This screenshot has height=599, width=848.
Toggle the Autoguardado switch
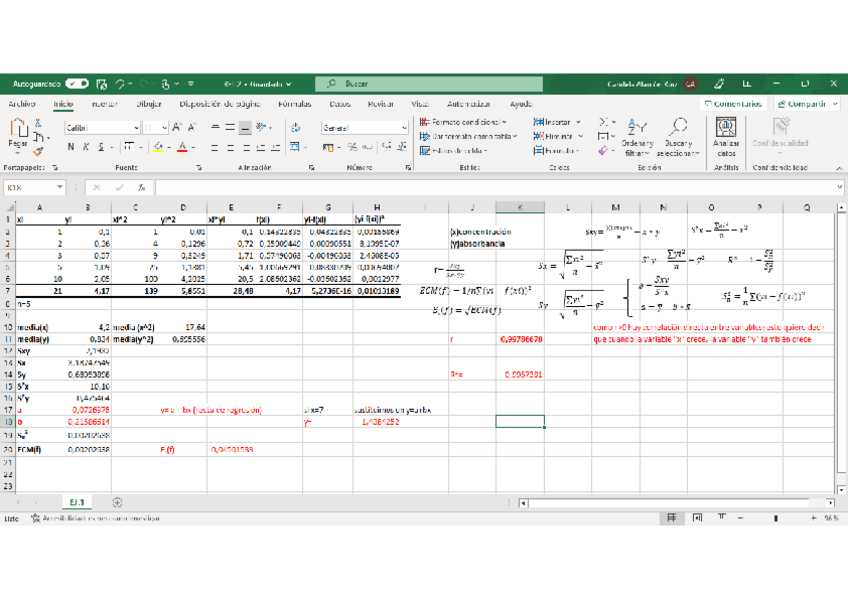tap(77, 85)
